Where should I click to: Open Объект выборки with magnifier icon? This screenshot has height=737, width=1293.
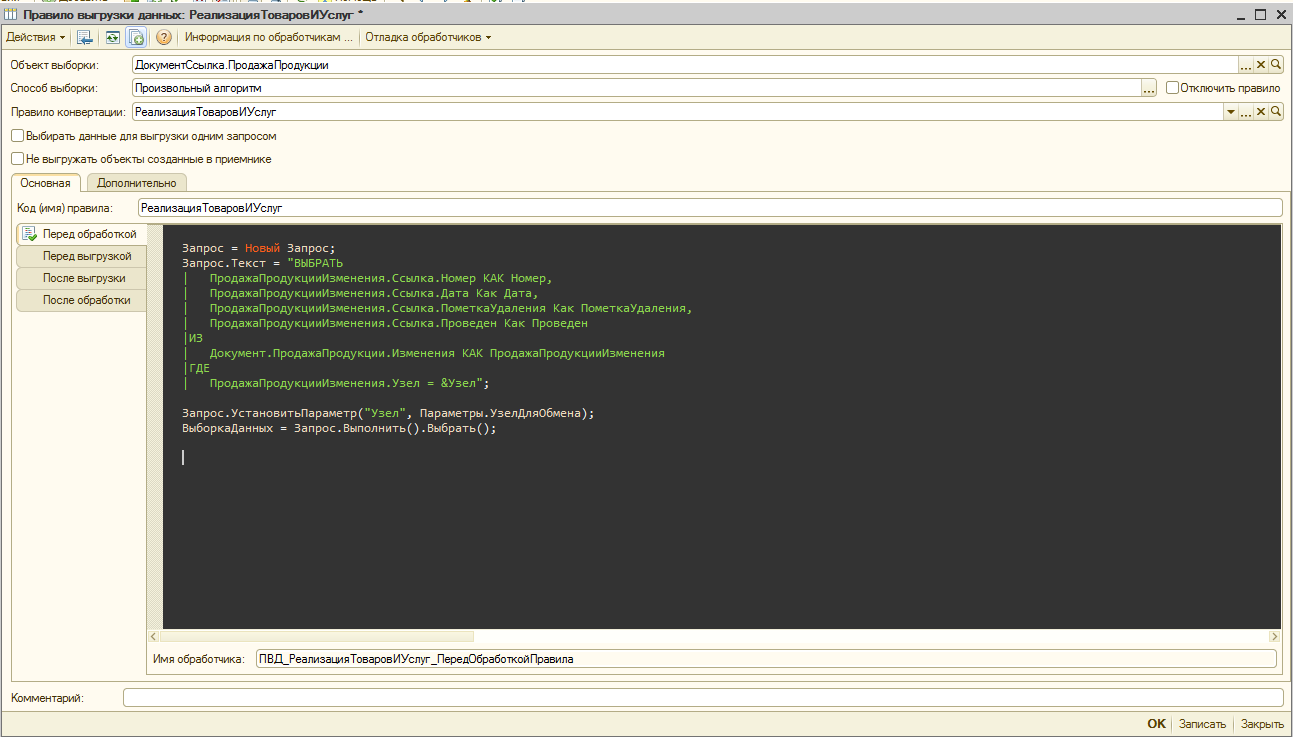click(1276, 64)
